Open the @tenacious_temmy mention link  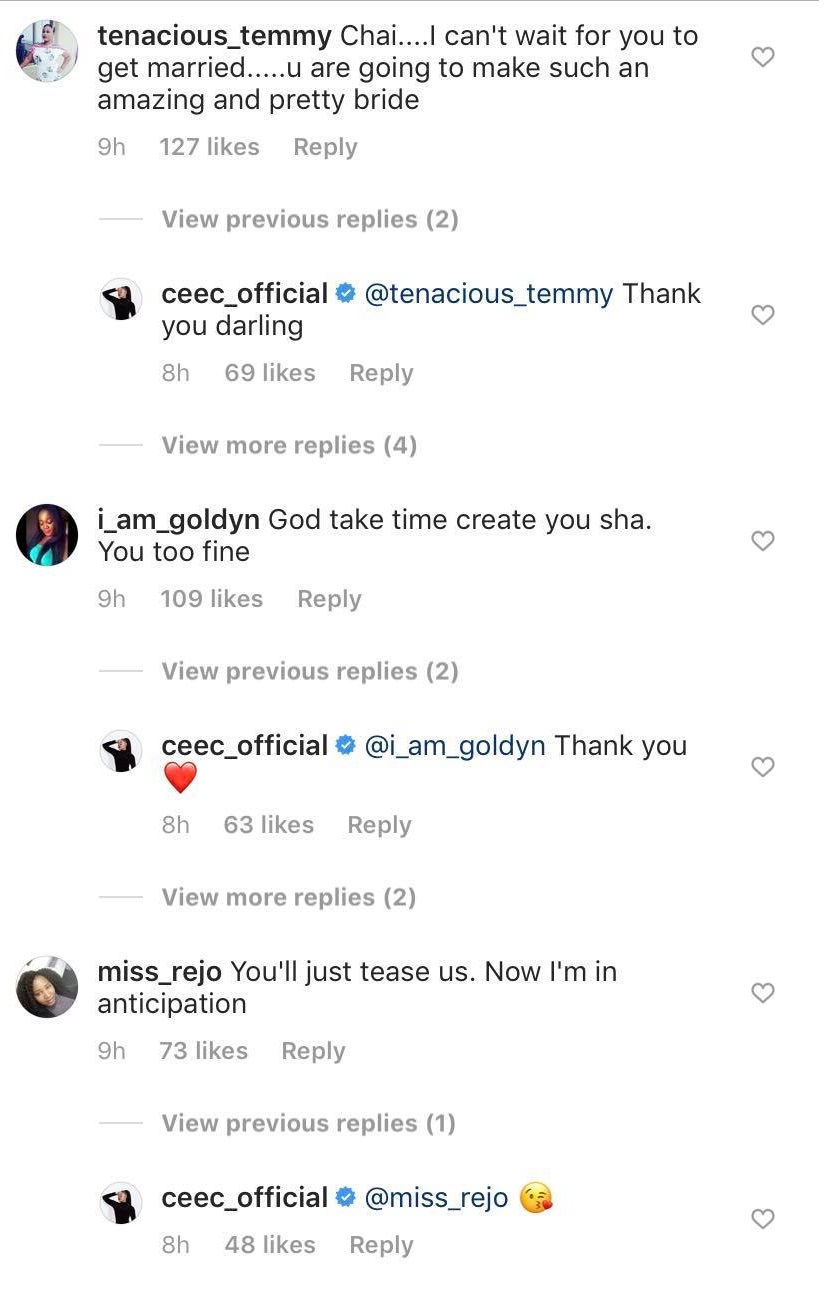pos(489,294)
